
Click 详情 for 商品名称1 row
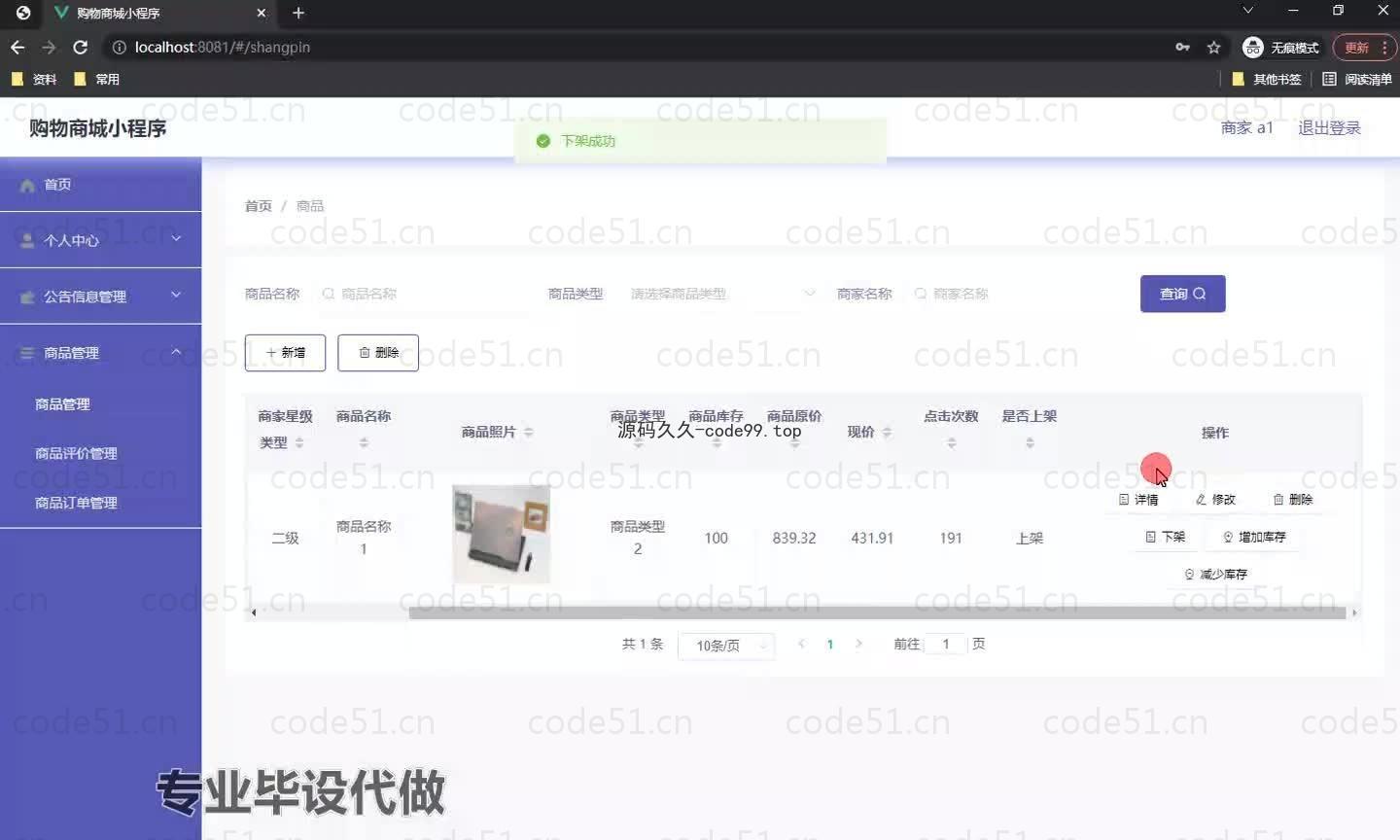pyautogui.click(x=1138, y=500)
